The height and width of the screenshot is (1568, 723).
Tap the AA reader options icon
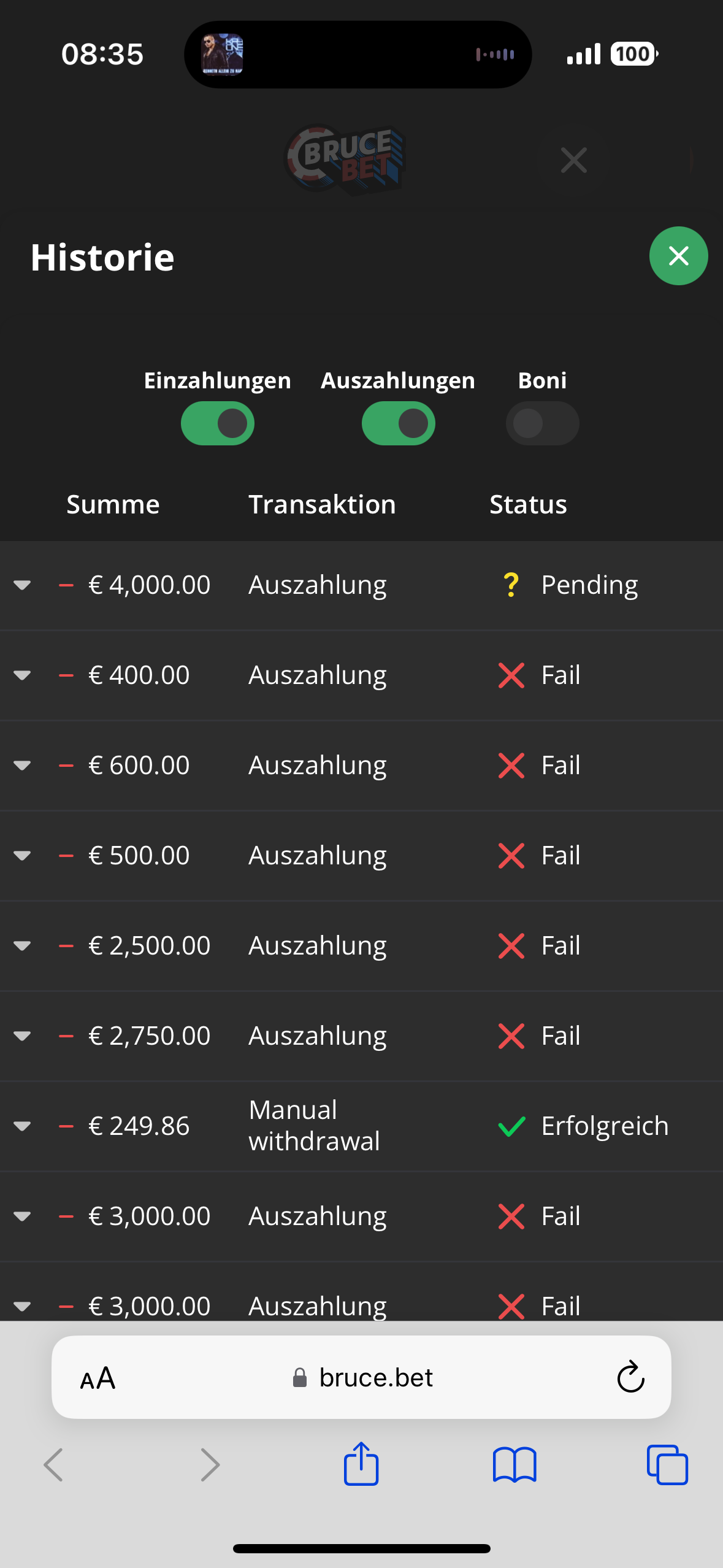point(98,1378)
